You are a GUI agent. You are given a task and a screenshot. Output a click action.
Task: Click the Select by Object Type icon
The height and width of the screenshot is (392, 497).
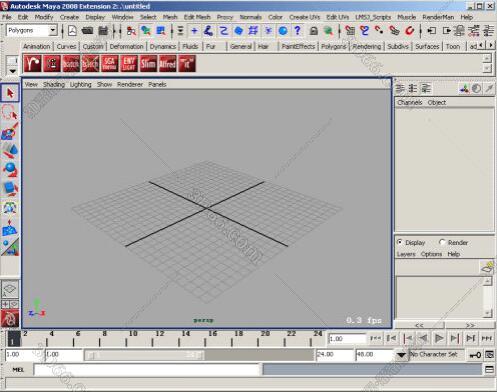[146, 31]
